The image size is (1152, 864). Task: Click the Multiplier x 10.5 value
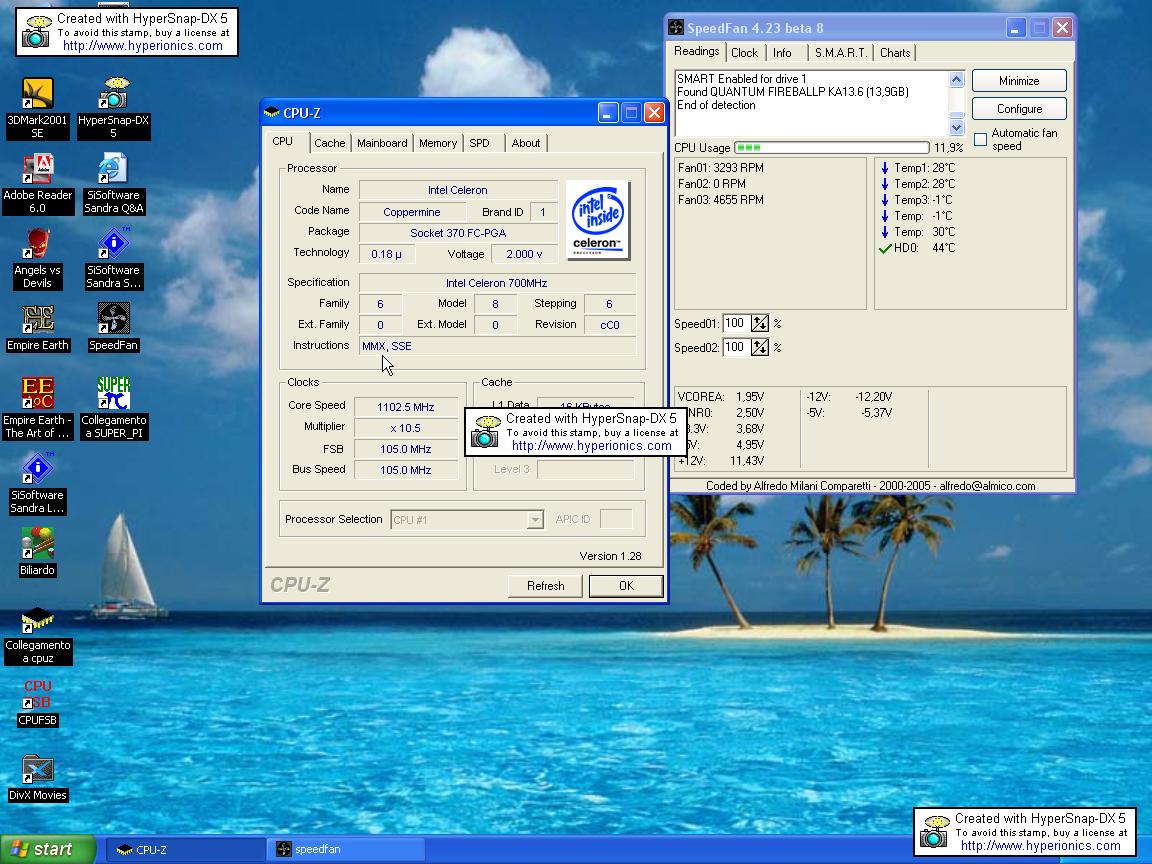point(406,428)
